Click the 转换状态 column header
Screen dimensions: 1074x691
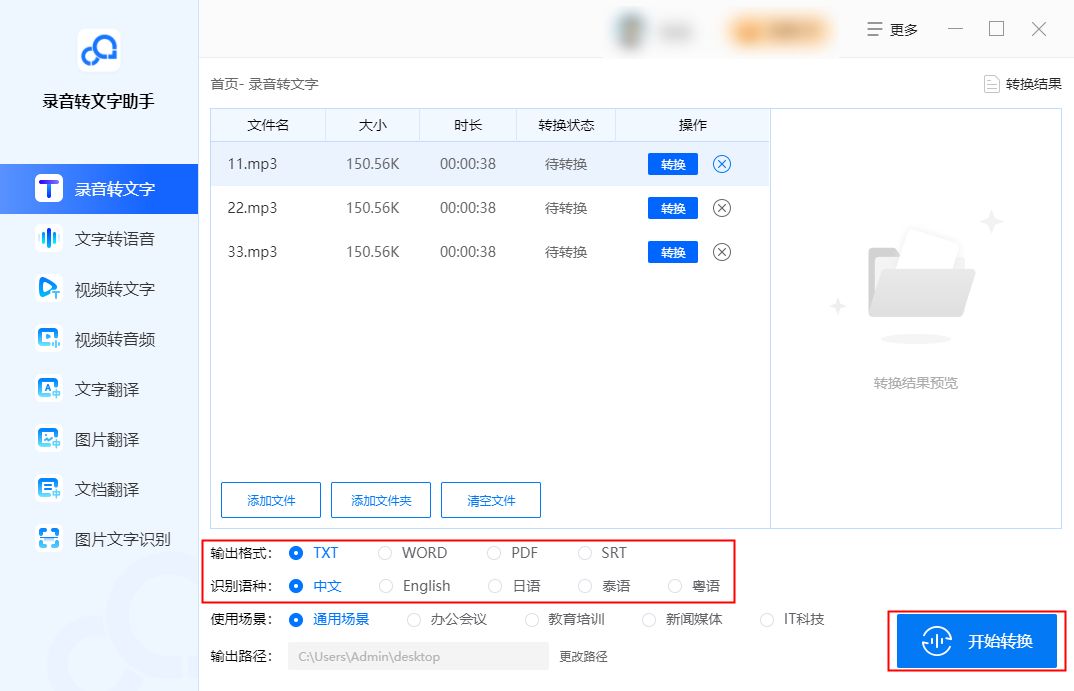pyautogui.click(x=566, y=125)
